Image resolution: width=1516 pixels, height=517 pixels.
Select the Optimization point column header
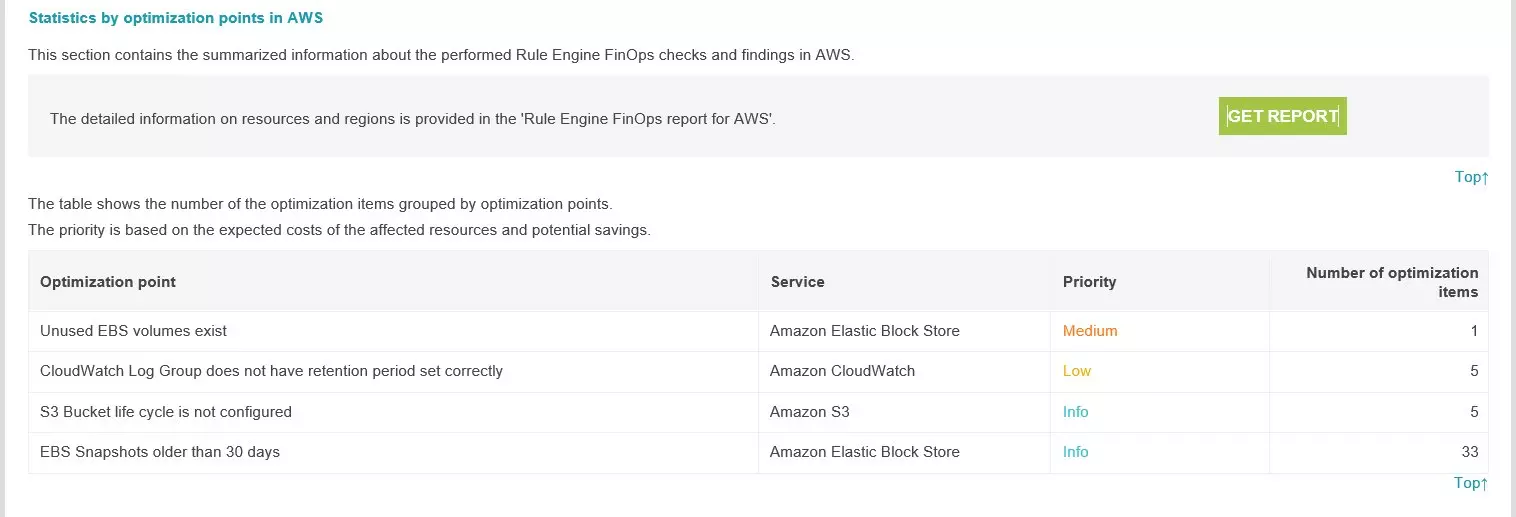(x=108, y=282)
